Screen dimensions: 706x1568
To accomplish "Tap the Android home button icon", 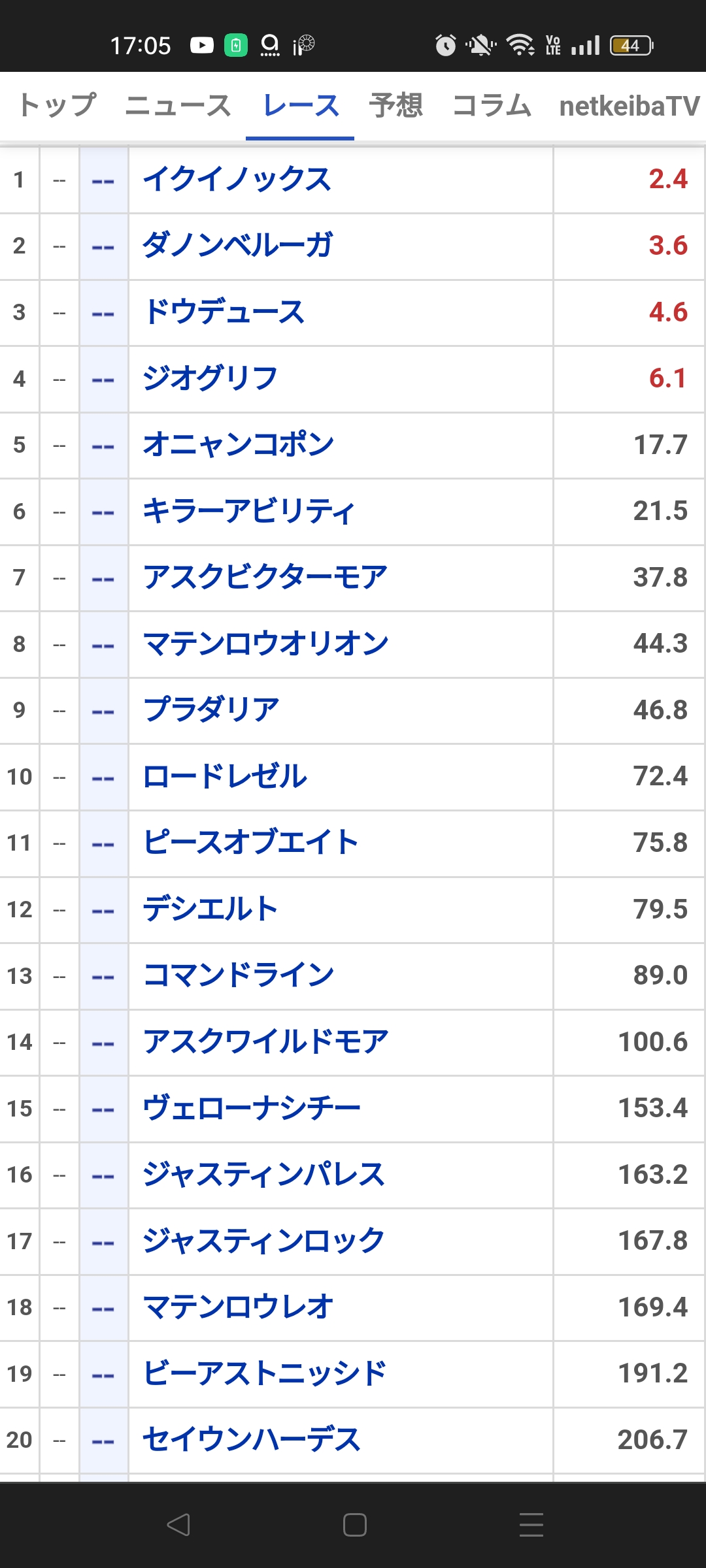I will pos(354,1525).
